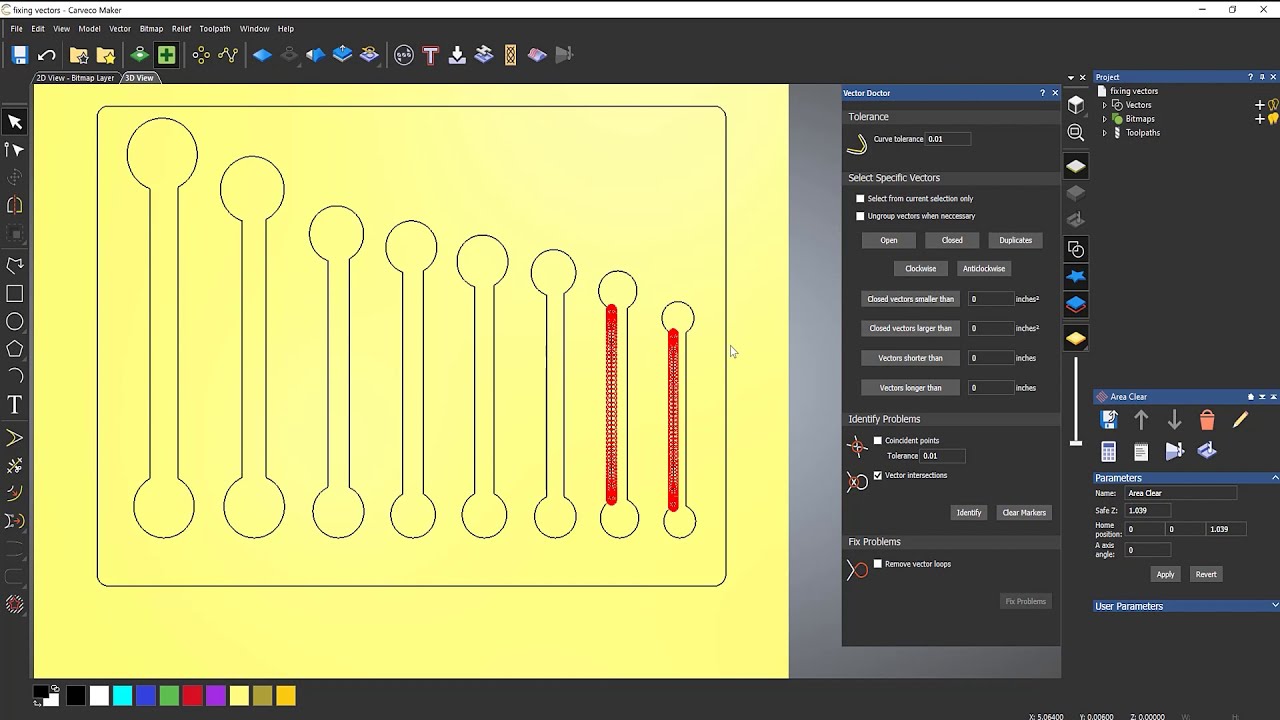Open the Vector menu
The image size is (1280, 720).
[120, 29]
